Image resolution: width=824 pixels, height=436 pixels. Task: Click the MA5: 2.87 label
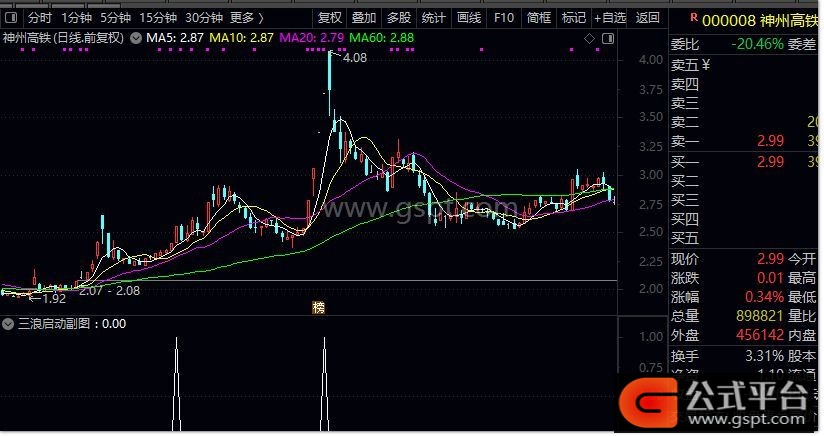pyautogui.click(x=174, y=38)
